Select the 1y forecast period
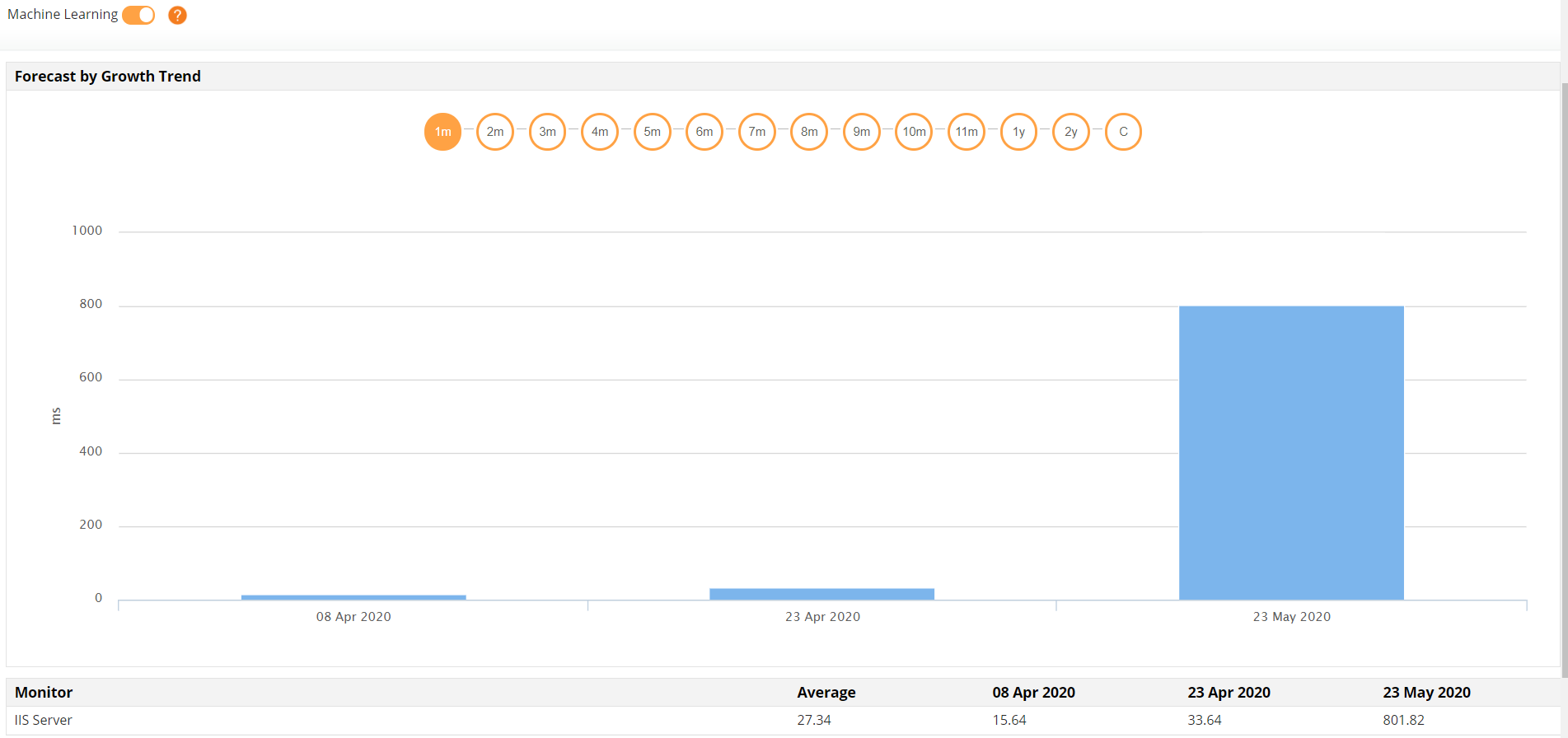The image size is (1568, 738). click(1018, 132)
